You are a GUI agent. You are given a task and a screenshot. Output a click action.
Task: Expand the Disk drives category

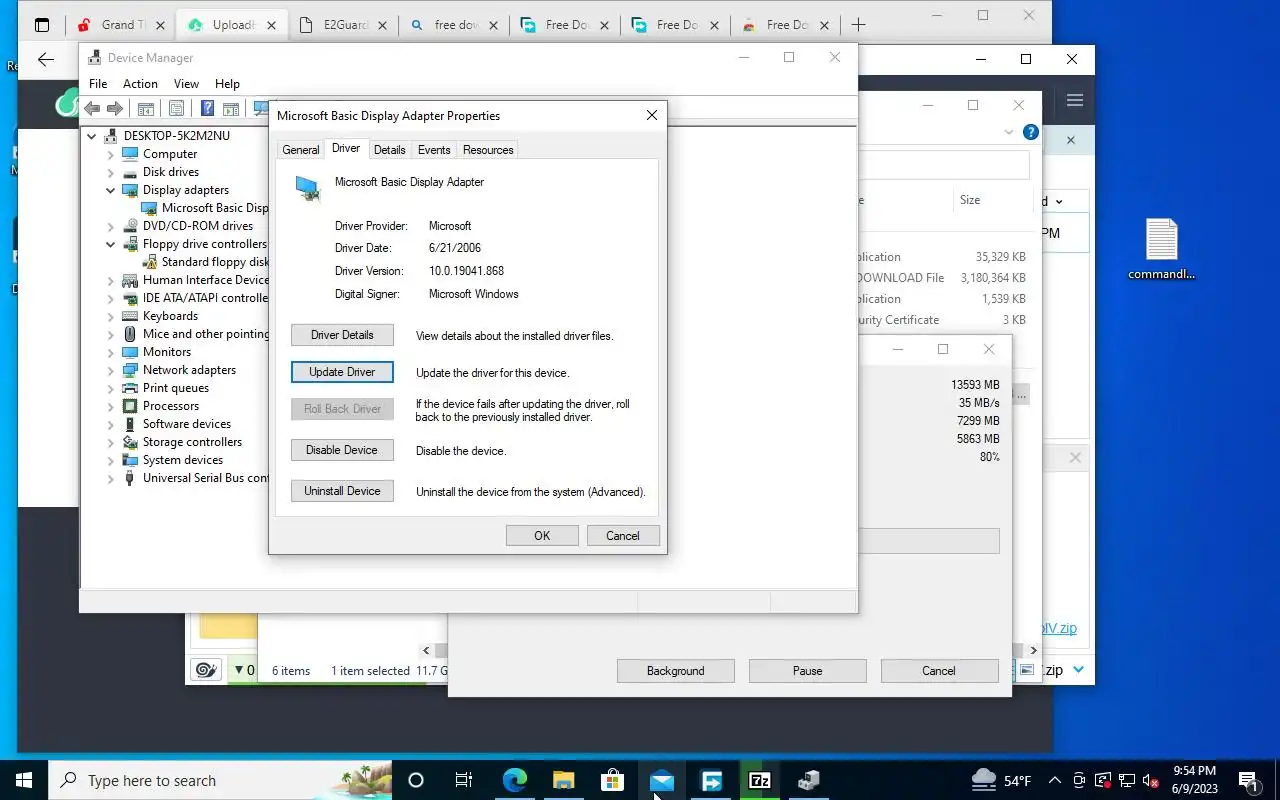click(x=111, y=172)
